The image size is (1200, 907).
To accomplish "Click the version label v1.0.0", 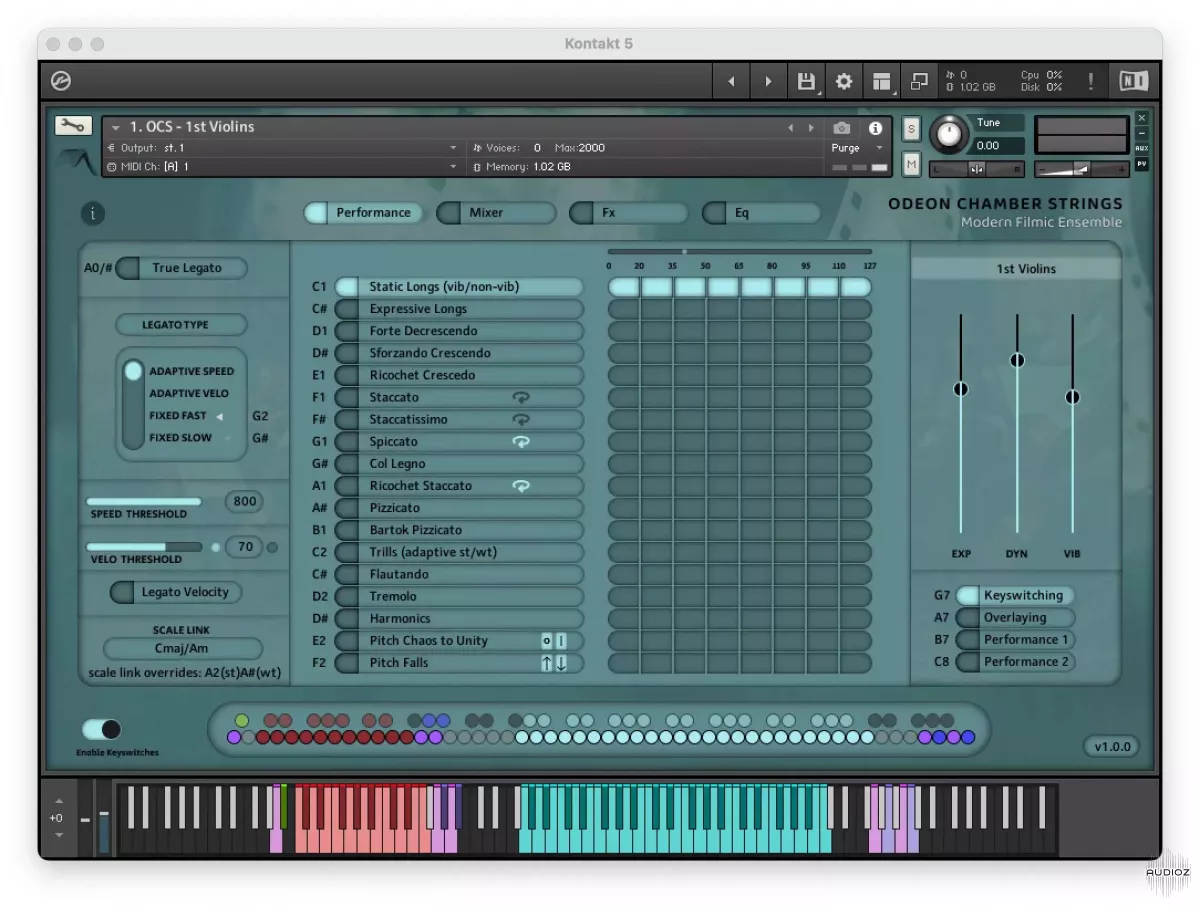I will tap(1112, 747).
